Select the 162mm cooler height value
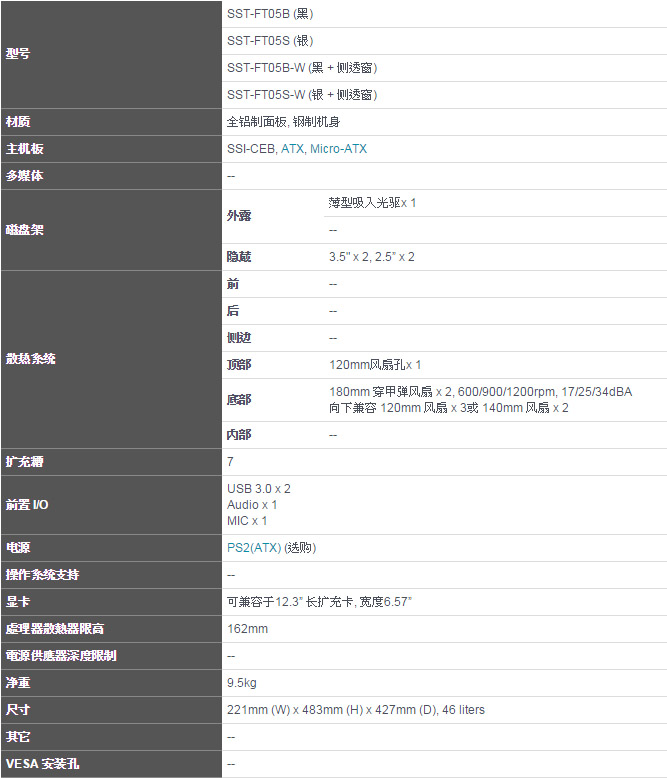This screenshot has height=778, width=667. click(247, 629)
